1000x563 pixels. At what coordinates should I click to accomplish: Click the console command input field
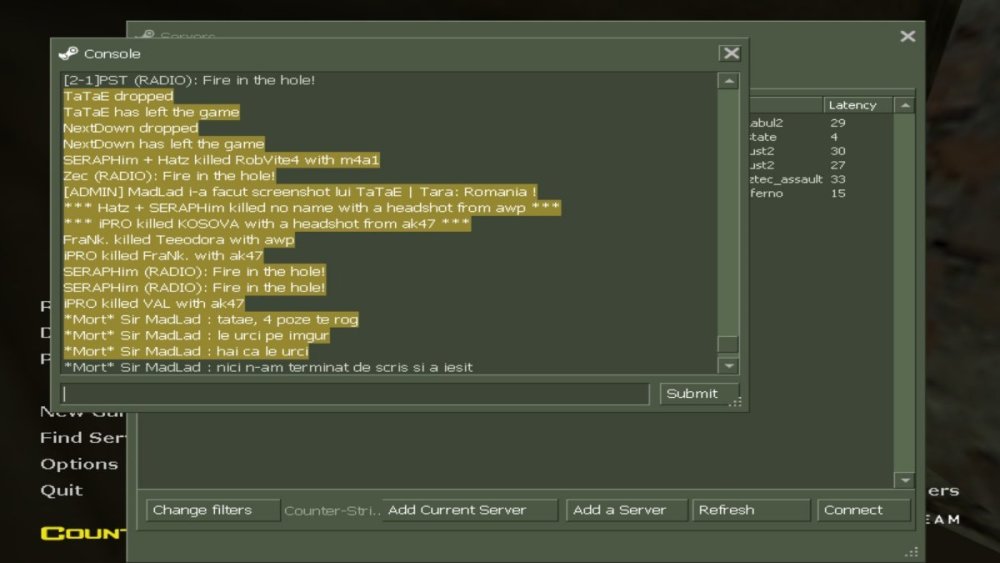pos(355,394)
